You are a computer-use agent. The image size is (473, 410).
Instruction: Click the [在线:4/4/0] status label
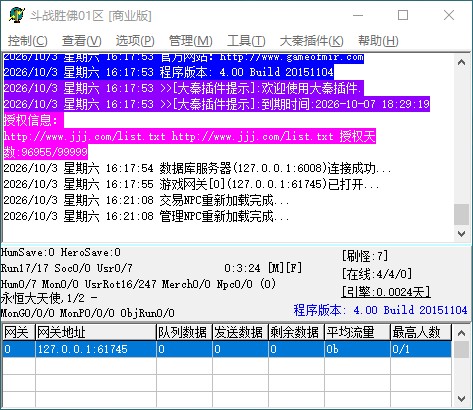click(377, 274)
